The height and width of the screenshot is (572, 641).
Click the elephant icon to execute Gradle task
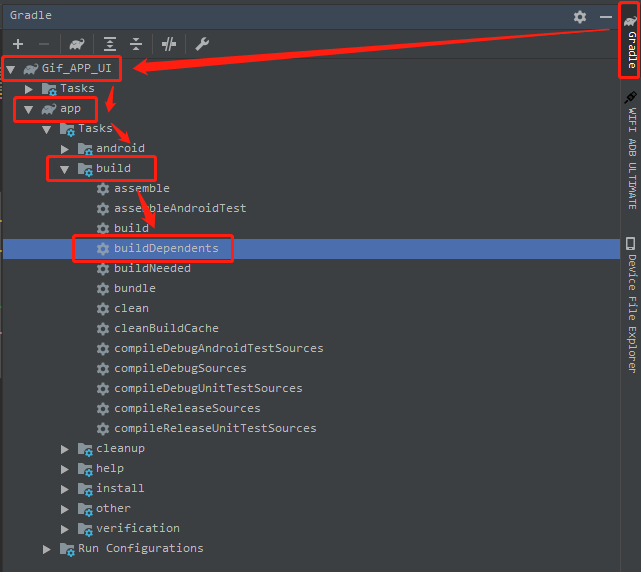point(77,44)
